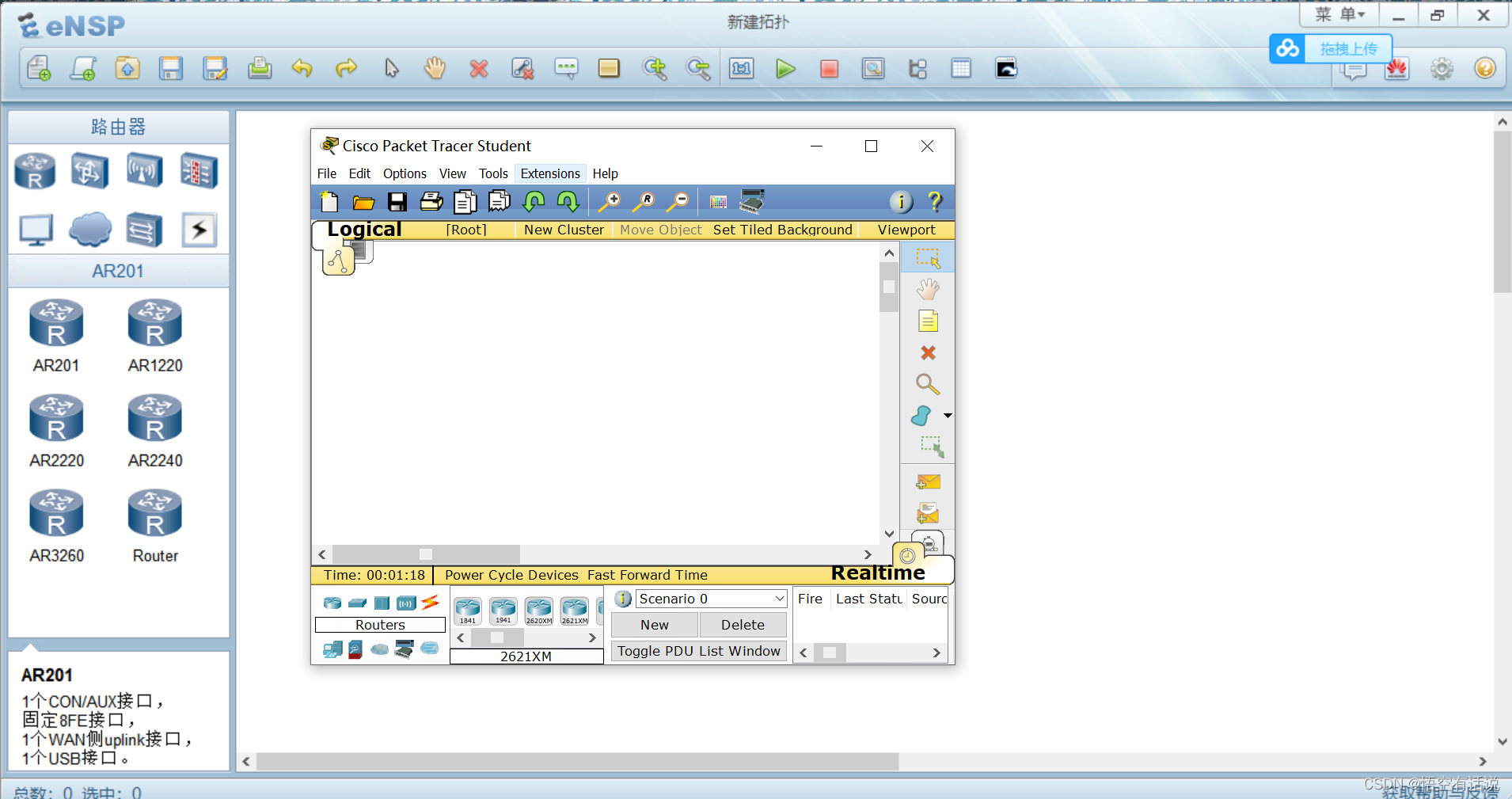Screen dimensions: 1512x799
Task: Click the scenario info i button
Action: point(623,599)
